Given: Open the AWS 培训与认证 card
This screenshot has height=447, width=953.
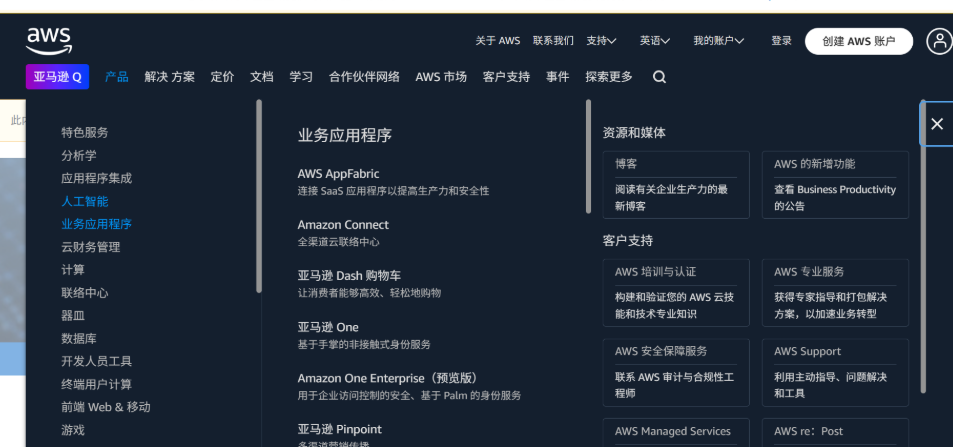Looking at the screenshot, I should (x=676, y=293).
